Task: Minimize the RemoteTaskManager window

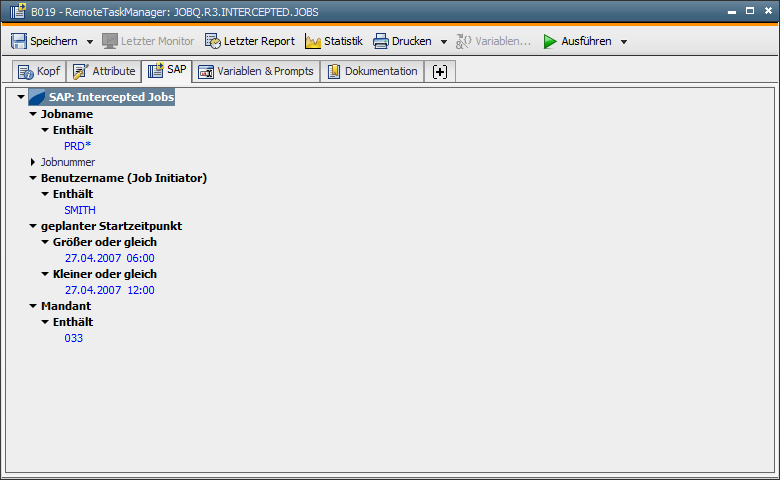Action: [732, 11]
